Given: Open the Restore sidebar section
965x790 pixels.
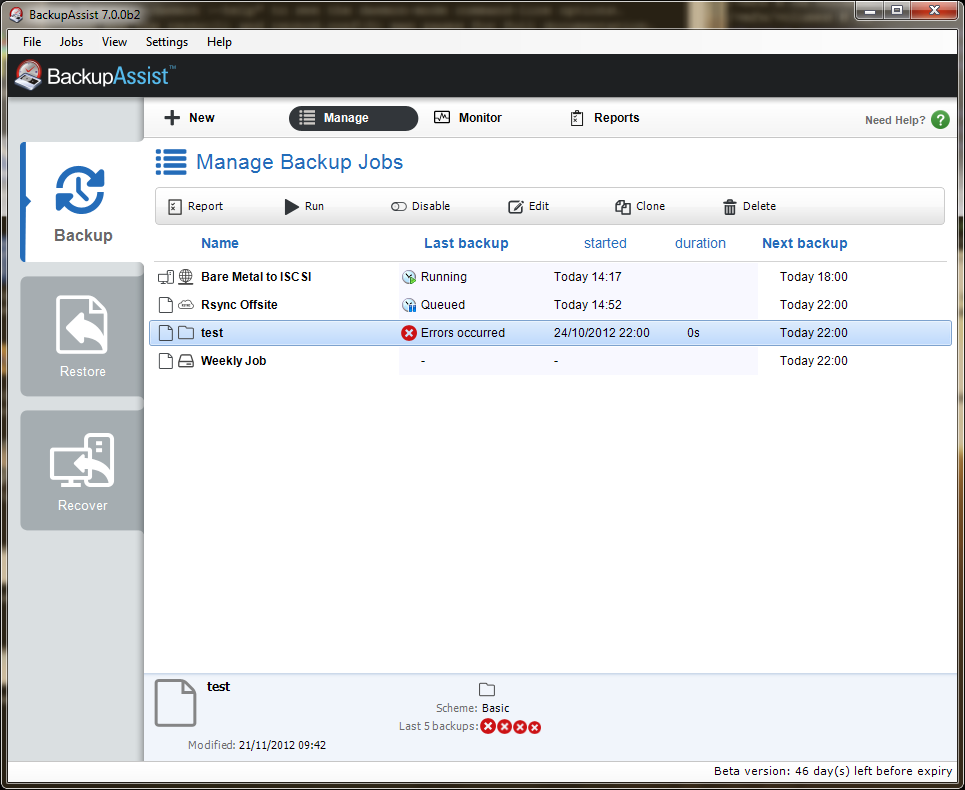Looking at the screenshot, I should (x=82, y=336).
